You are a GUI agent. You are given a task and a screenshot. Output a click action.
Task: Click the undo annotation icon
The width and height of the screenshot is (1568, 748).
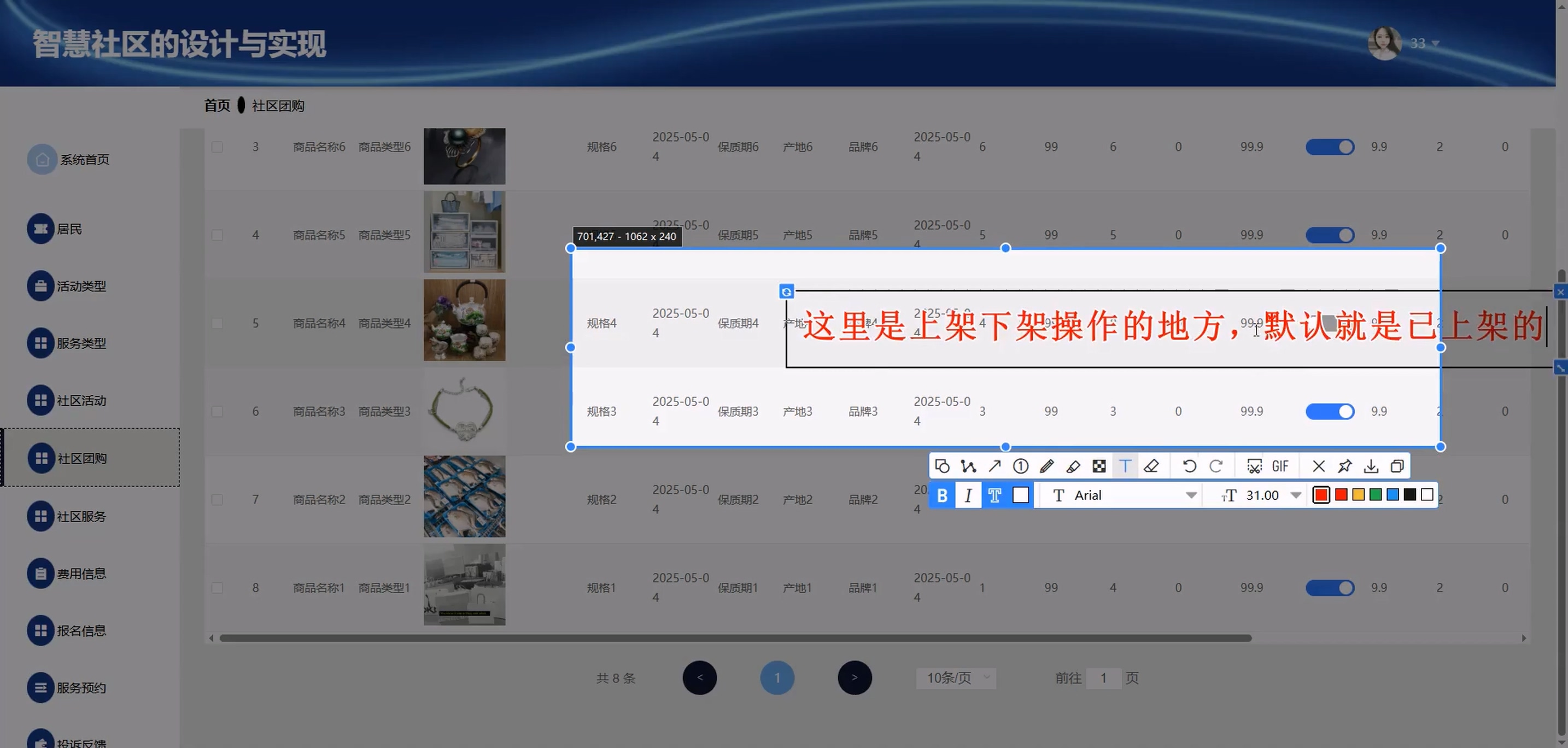coord(1189,466)
